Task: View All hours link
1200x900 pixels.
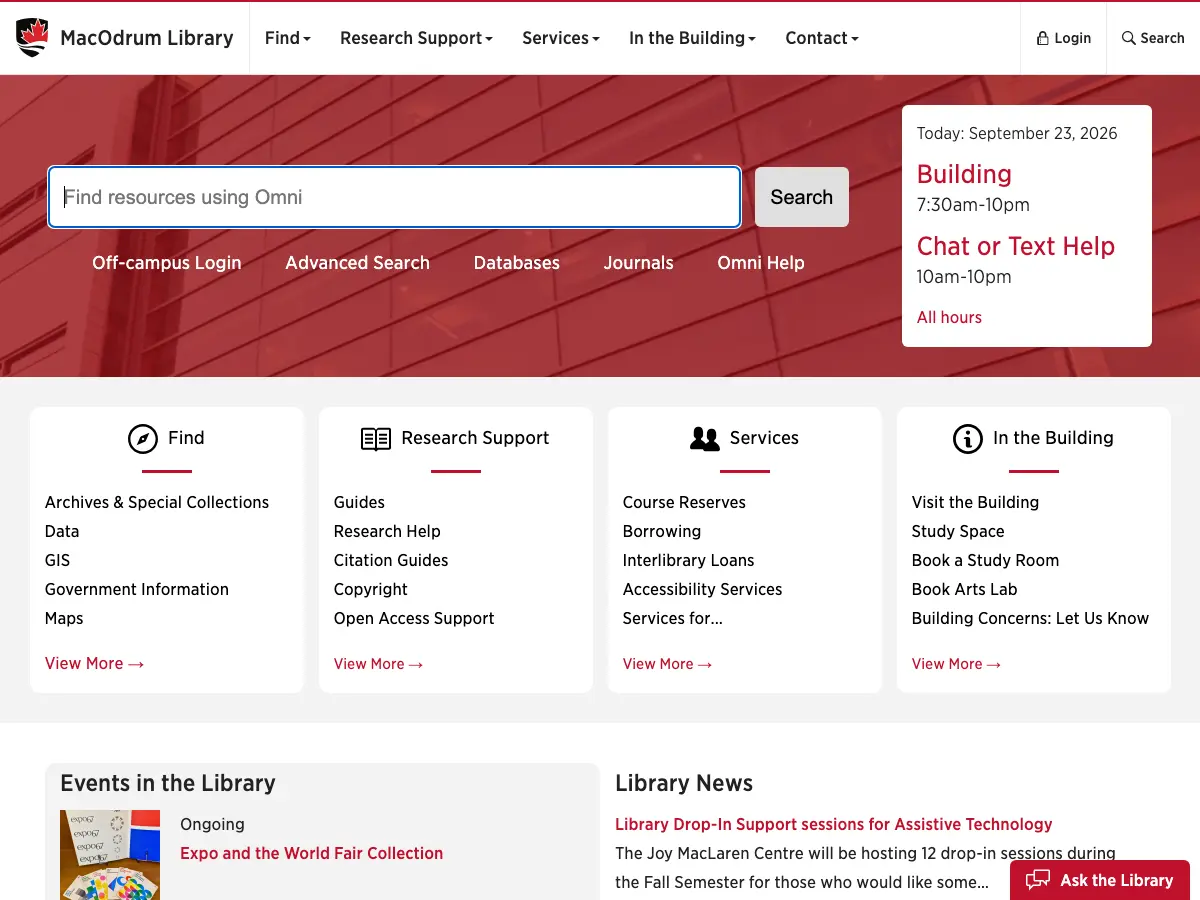Action: pos(949,317)
